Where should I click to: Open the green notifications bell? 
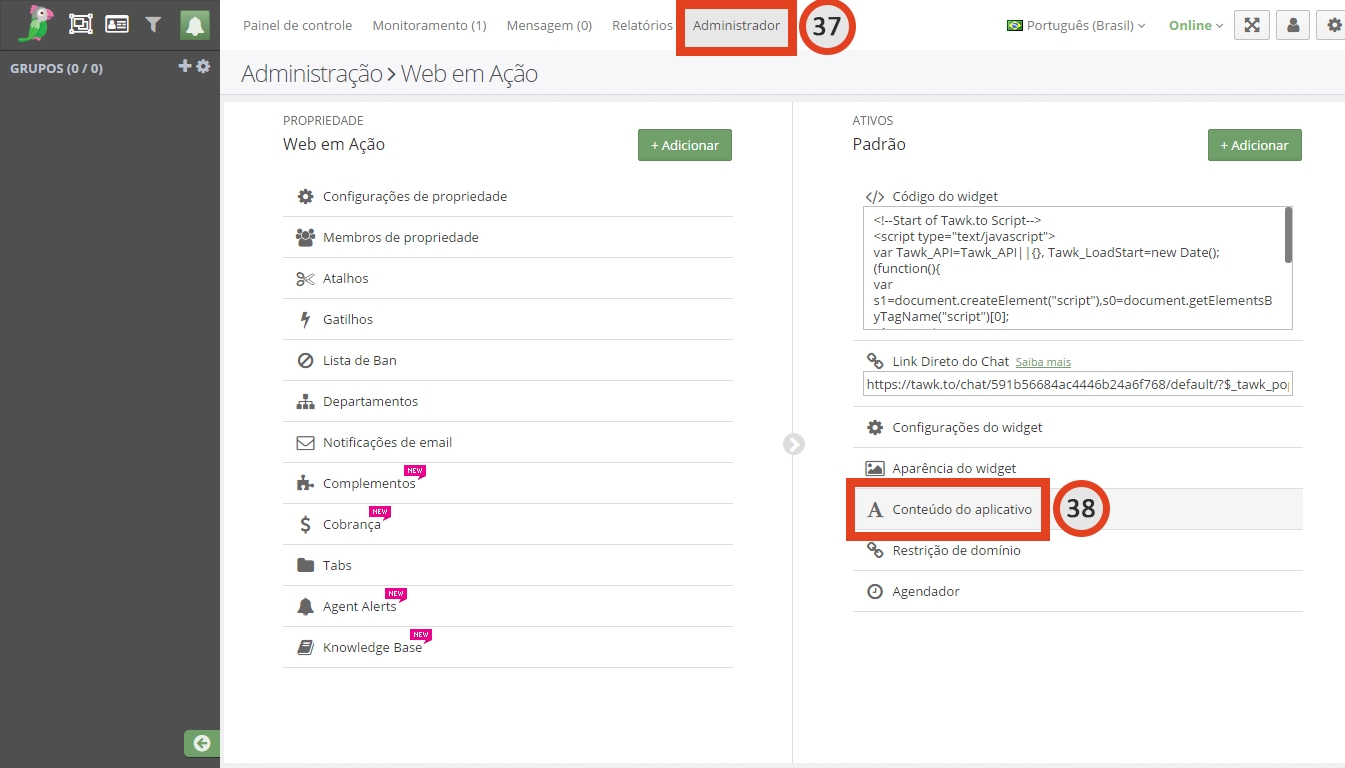click(x=195, y=26)
